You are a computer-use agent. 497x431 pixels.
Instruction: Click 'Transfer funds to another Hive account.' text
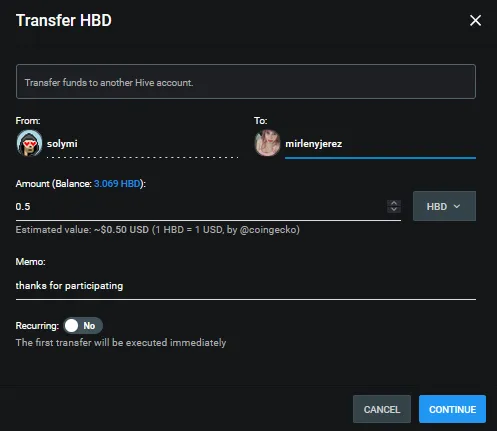tap(109, 83)
